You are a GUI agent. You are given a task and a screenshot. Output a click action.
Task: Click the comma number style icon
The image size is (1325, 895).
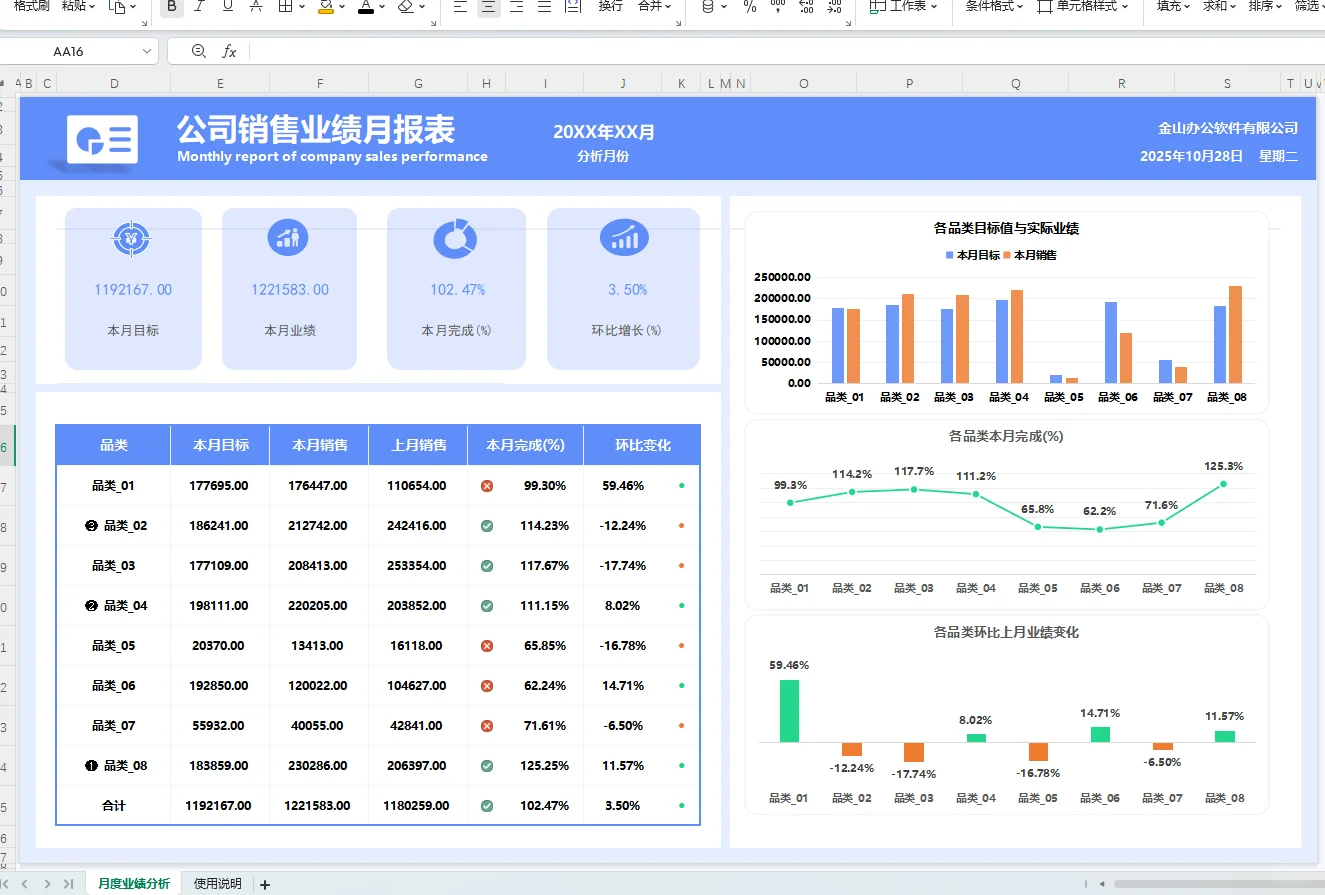(777, 9)
